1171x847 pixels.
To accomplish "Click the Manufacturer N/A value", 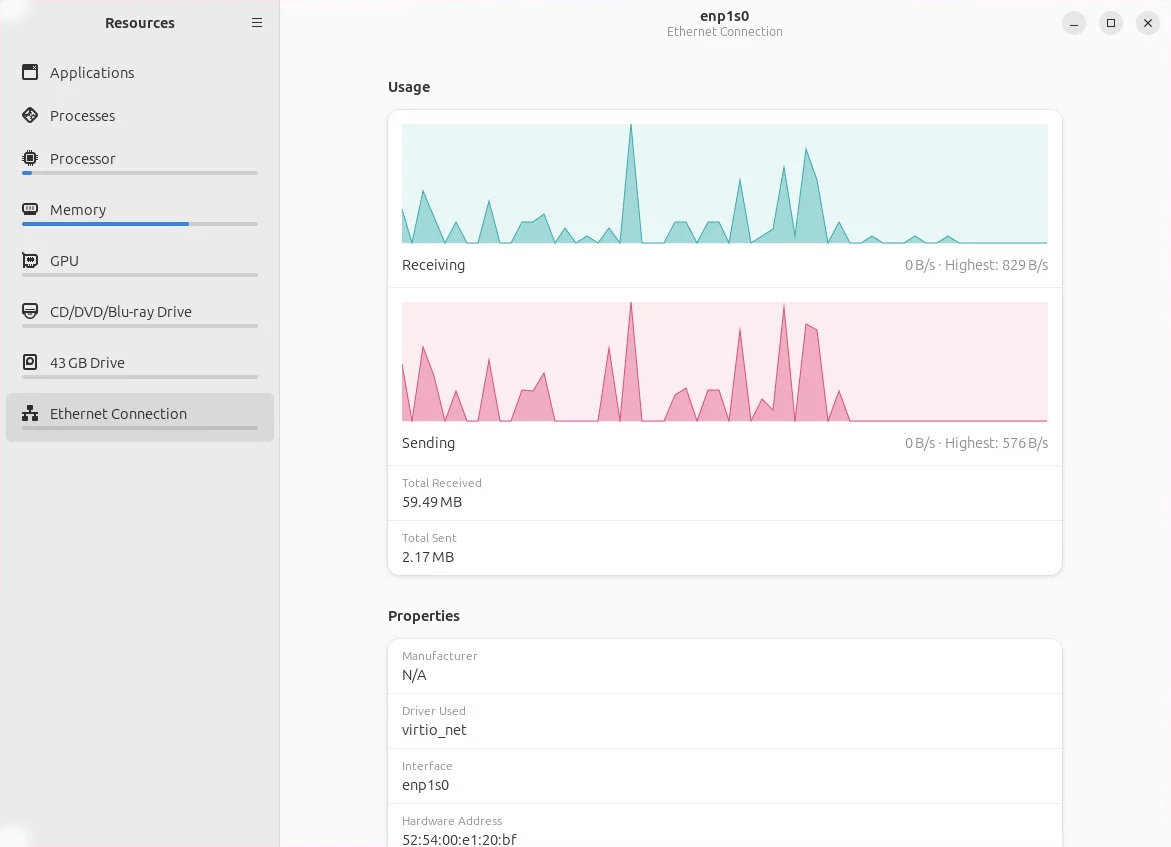I will (414, 675).
